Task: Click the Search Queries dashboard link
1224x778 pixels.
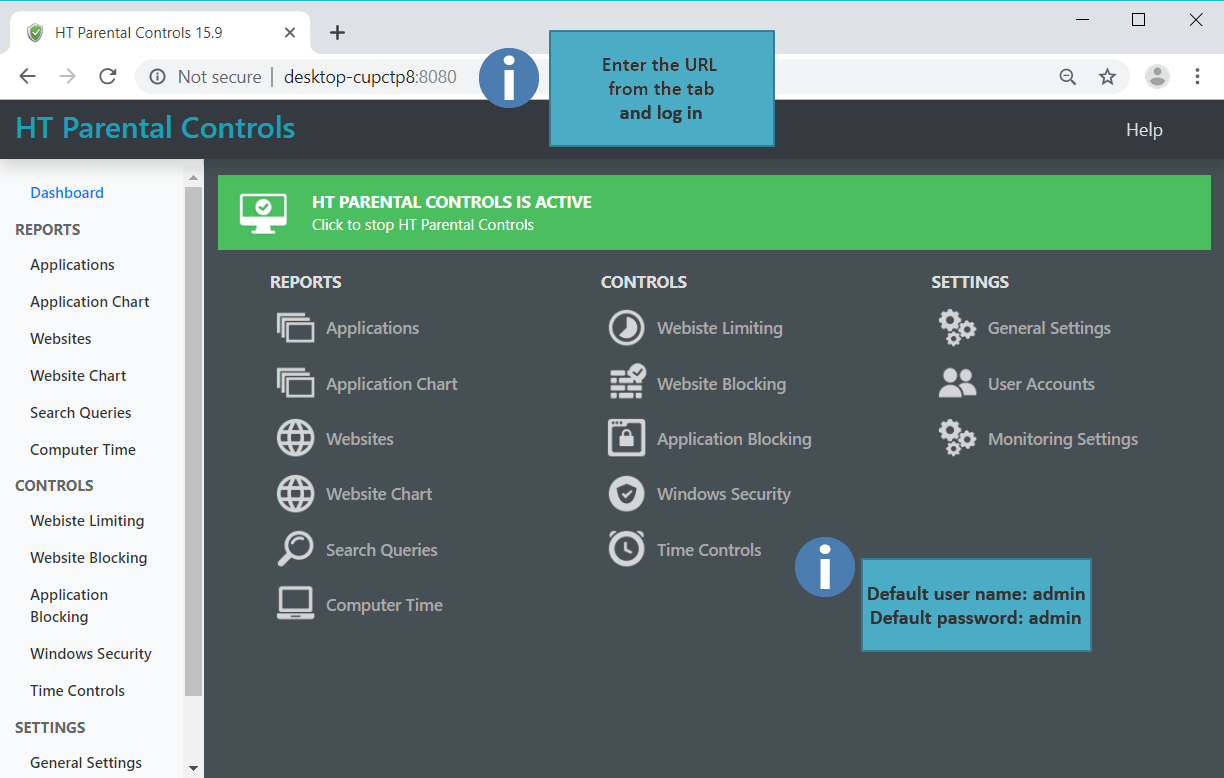Action: pyautogui.click(x=382, y=550)
